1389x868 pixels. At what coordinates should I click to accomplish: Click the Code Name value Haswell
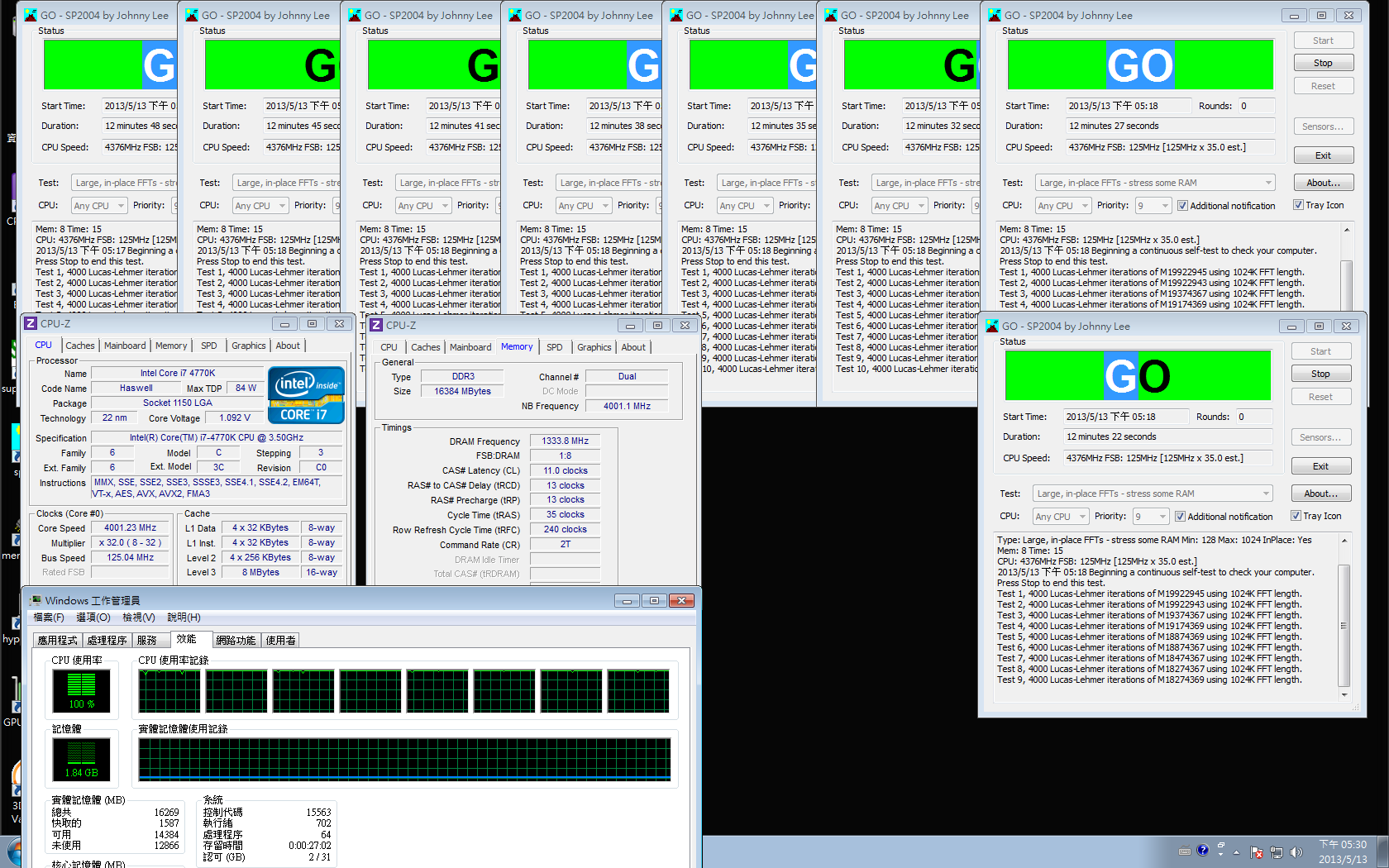click(x=136, y=388)
